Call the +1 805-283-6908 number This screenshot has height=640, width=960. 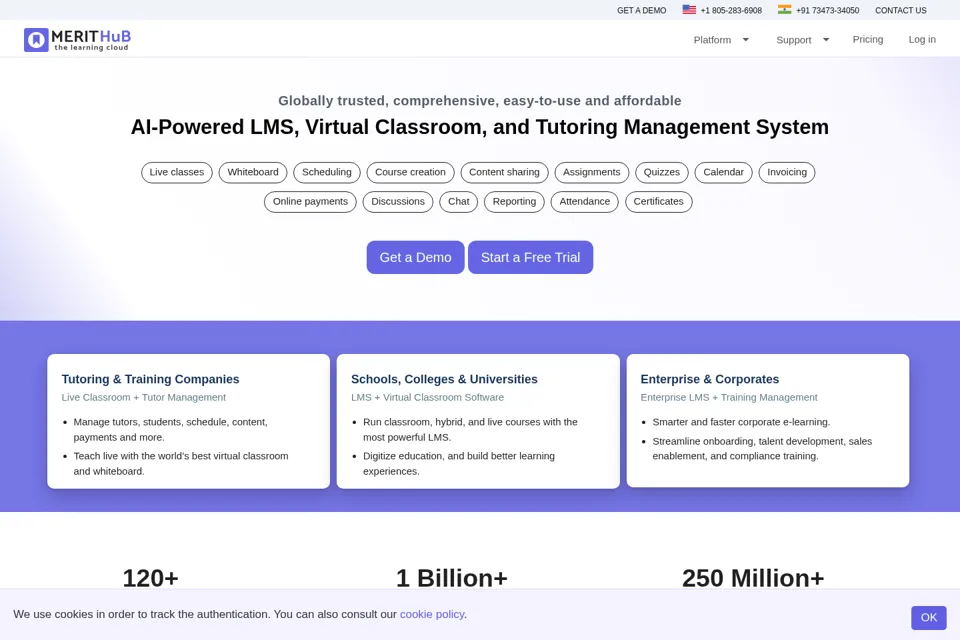[731, 10]
